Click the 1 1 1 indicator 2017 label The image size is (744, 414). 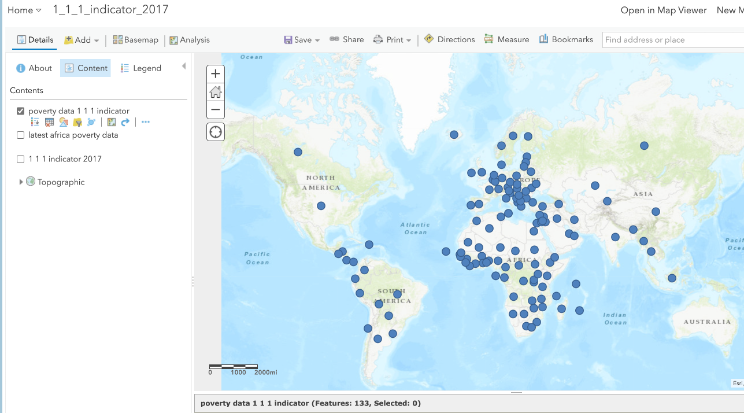tap(65, 159)
